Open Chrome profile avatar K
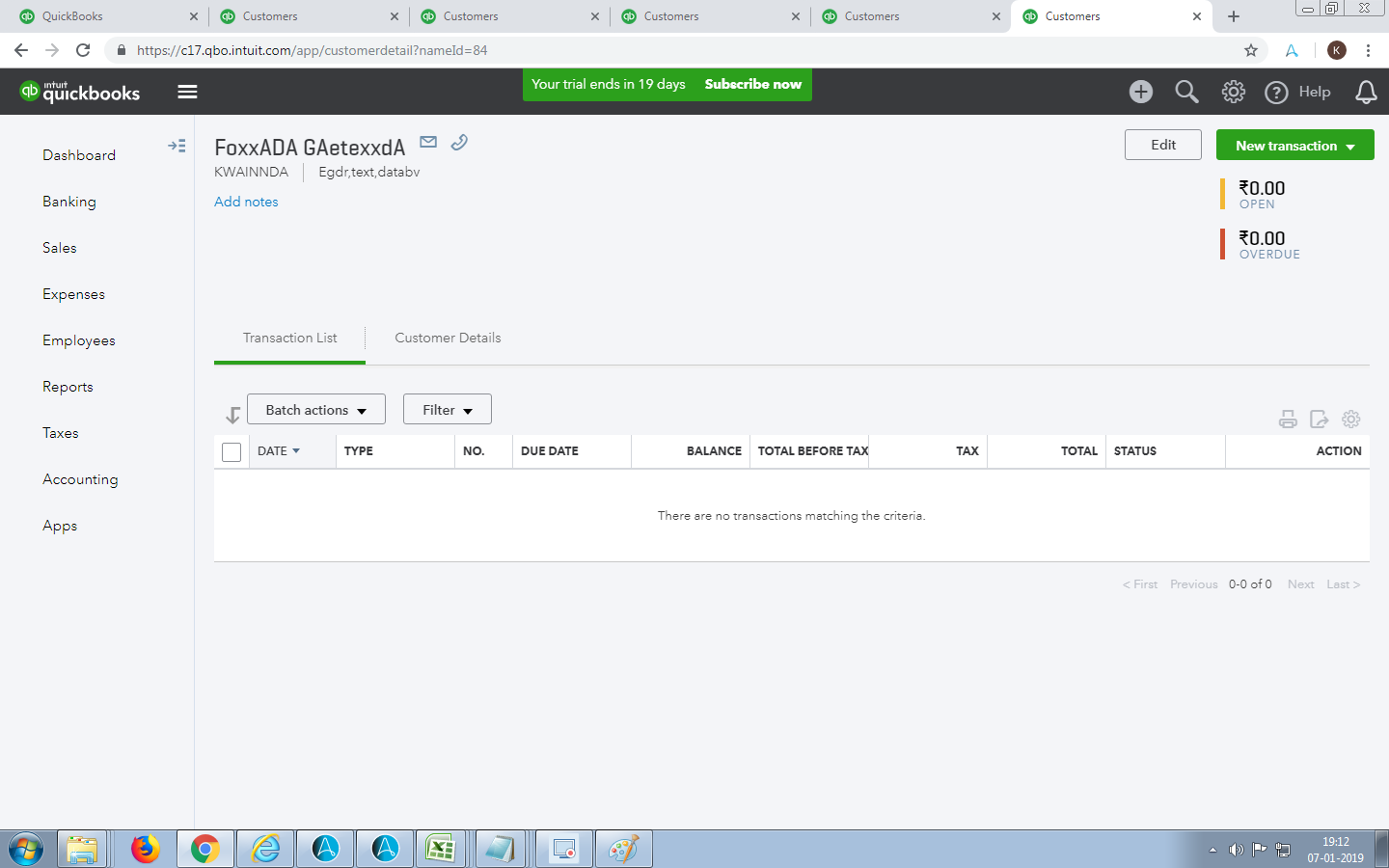Screen dimensions: 1389x868 point(1337,50)
